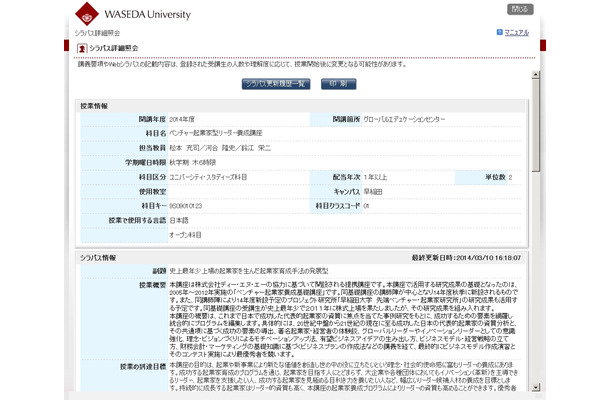Open the マニュアル link
Screen dimensions: 610x400
pyautogui.click(x=517, y=33)
